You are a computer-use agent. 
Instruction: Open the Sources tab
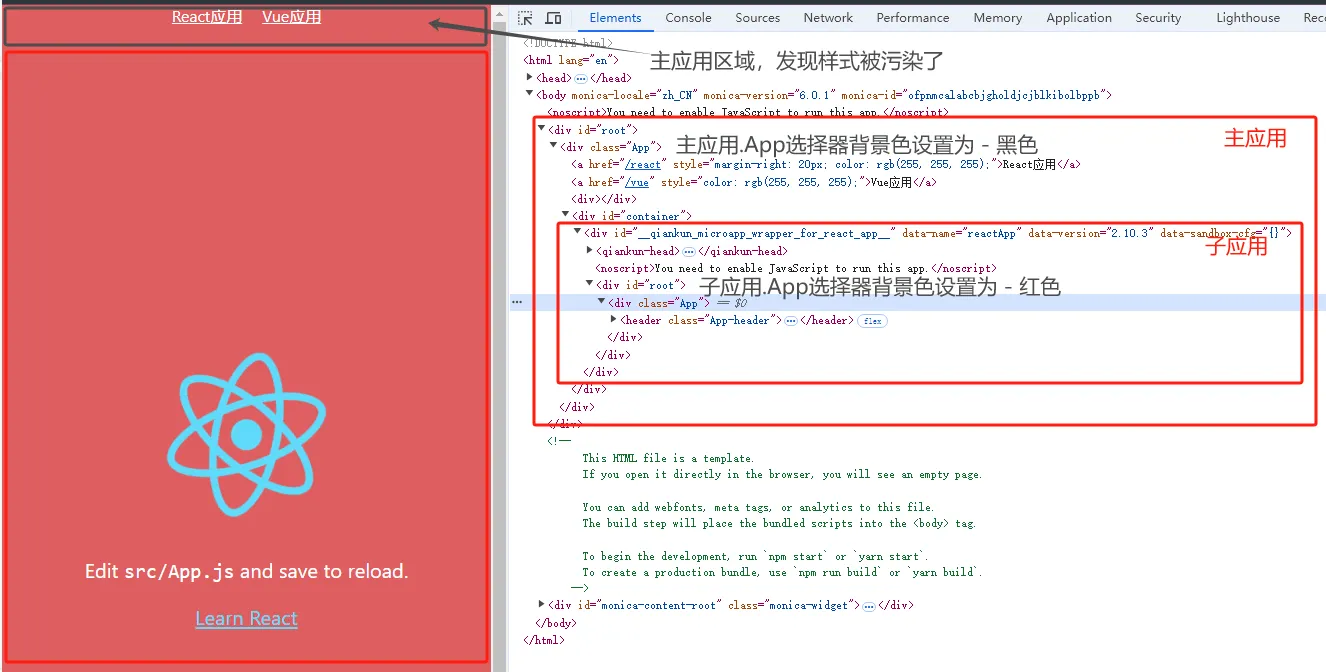click(757, 18)
